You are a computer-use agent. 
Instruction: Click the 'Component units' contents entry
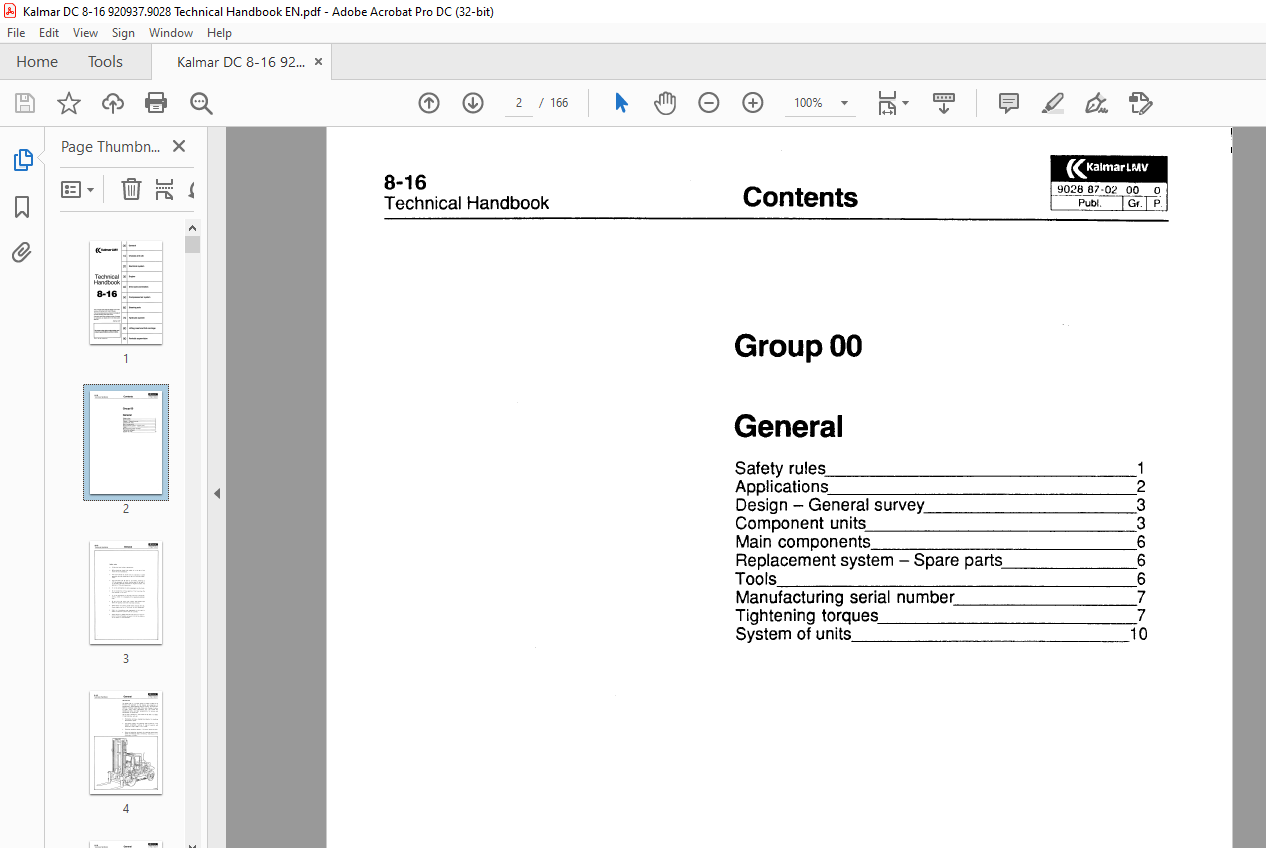(940, 523)
